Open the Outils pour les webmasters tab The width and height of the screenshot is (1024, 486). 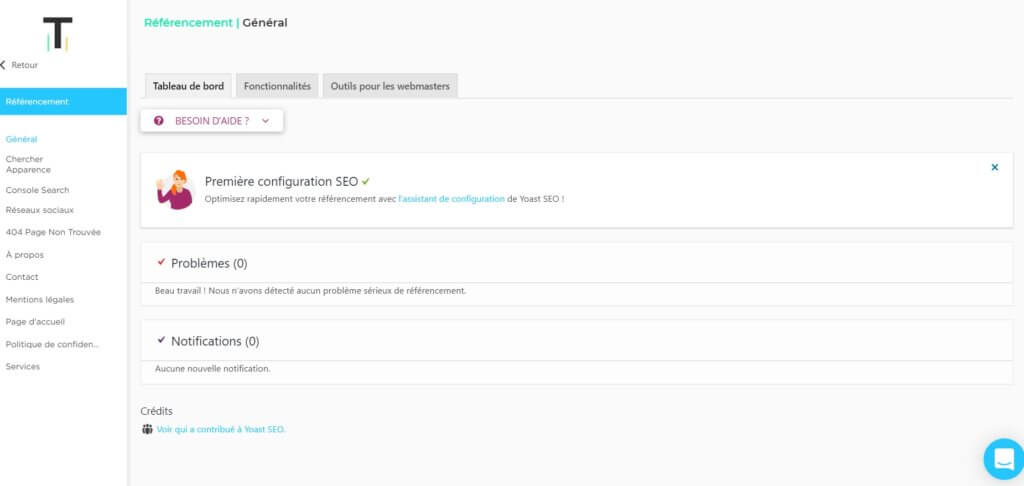pos(390,86)
